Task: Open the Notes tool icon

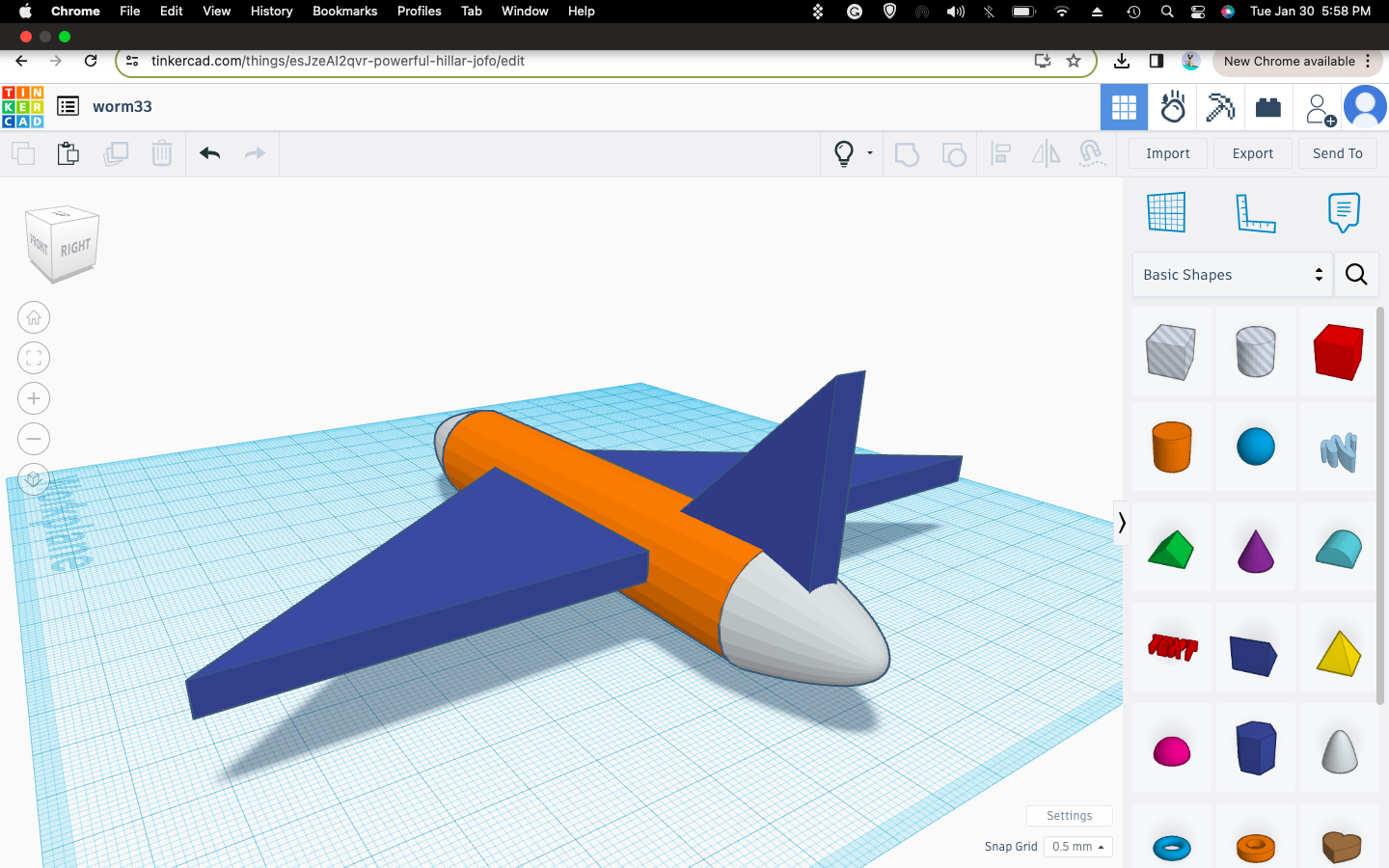Action: 1344,212
